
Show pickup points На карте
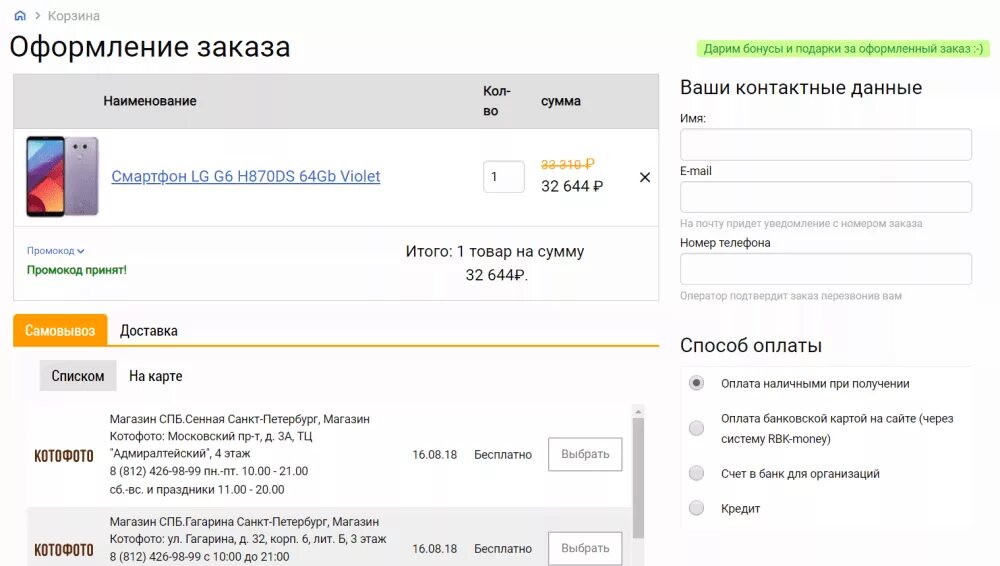pyautogui.click(x=156, y=376)
